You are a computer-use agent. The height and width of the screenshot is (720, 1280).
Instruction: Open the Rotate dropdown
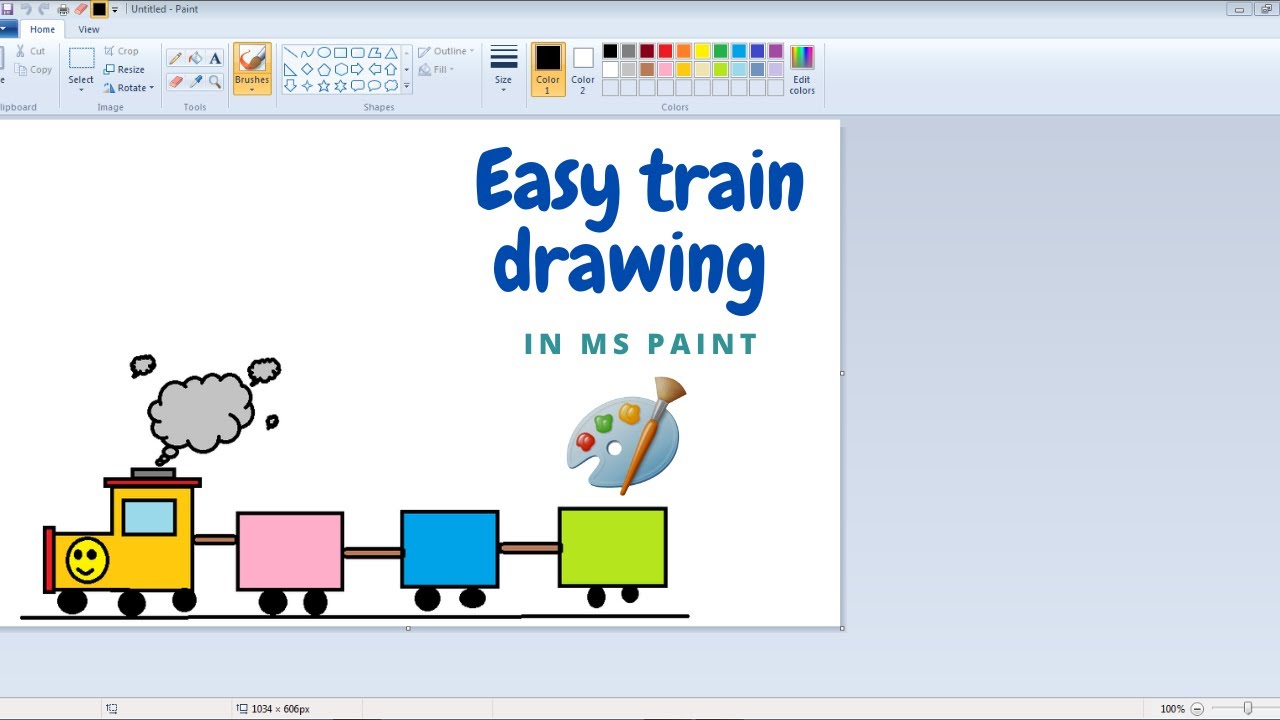pyautogui.click(x=129, y=88)
